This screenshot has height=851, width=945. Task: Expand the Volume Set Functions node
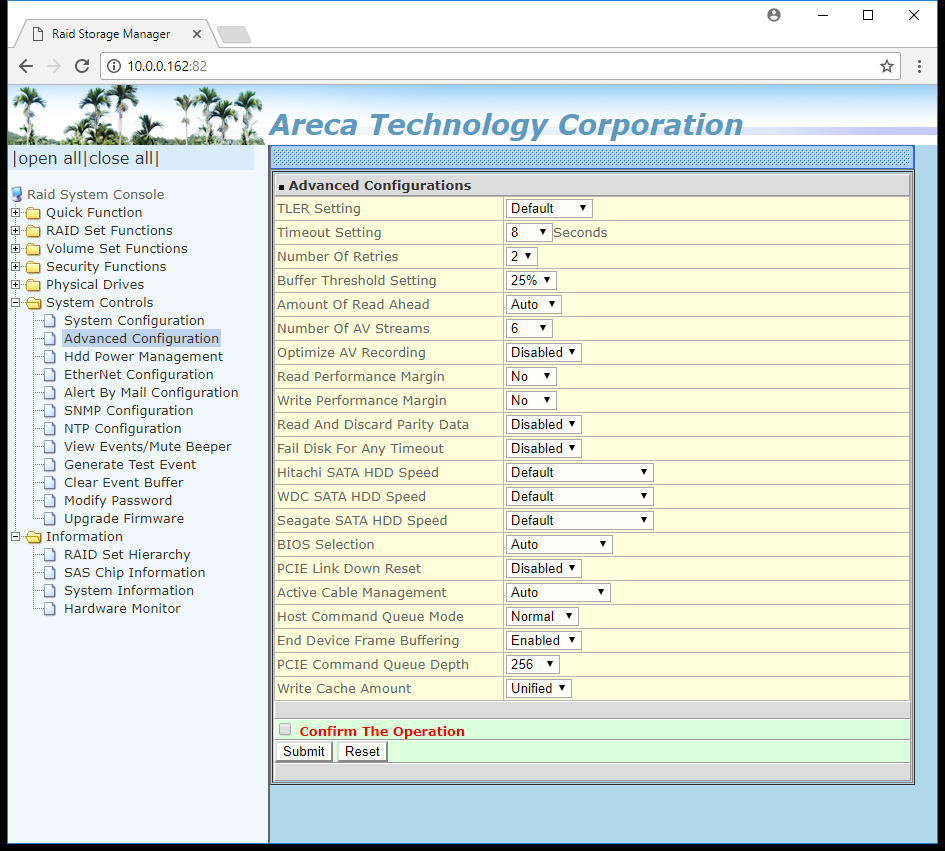(16, 248)
